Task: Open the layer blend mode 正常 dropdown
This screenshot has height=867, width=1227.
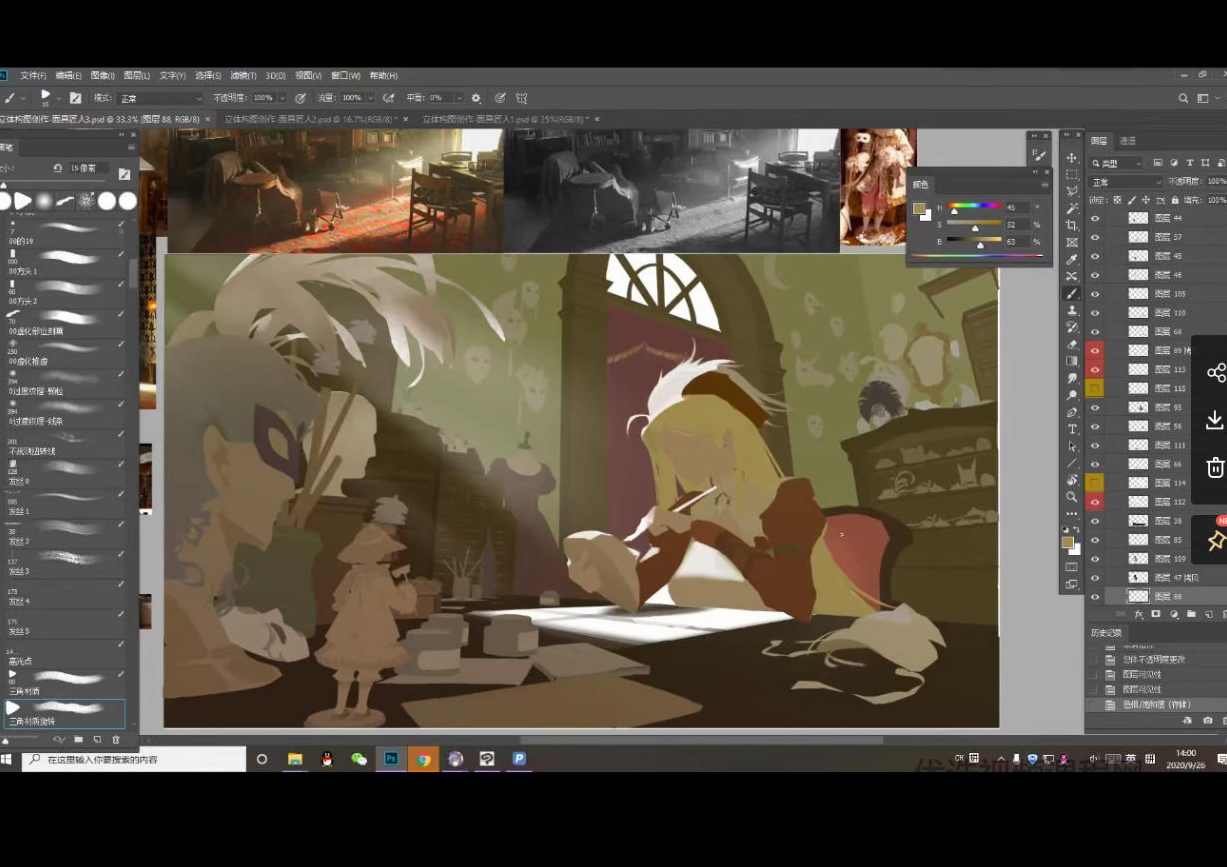Action: click(x=1127, y=182)
